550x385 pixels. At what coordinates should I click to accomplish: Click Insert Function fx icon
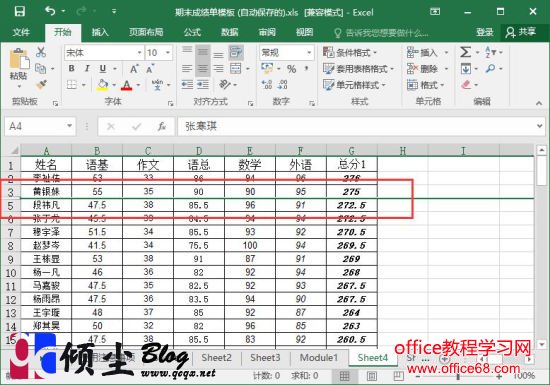point(162,126)
